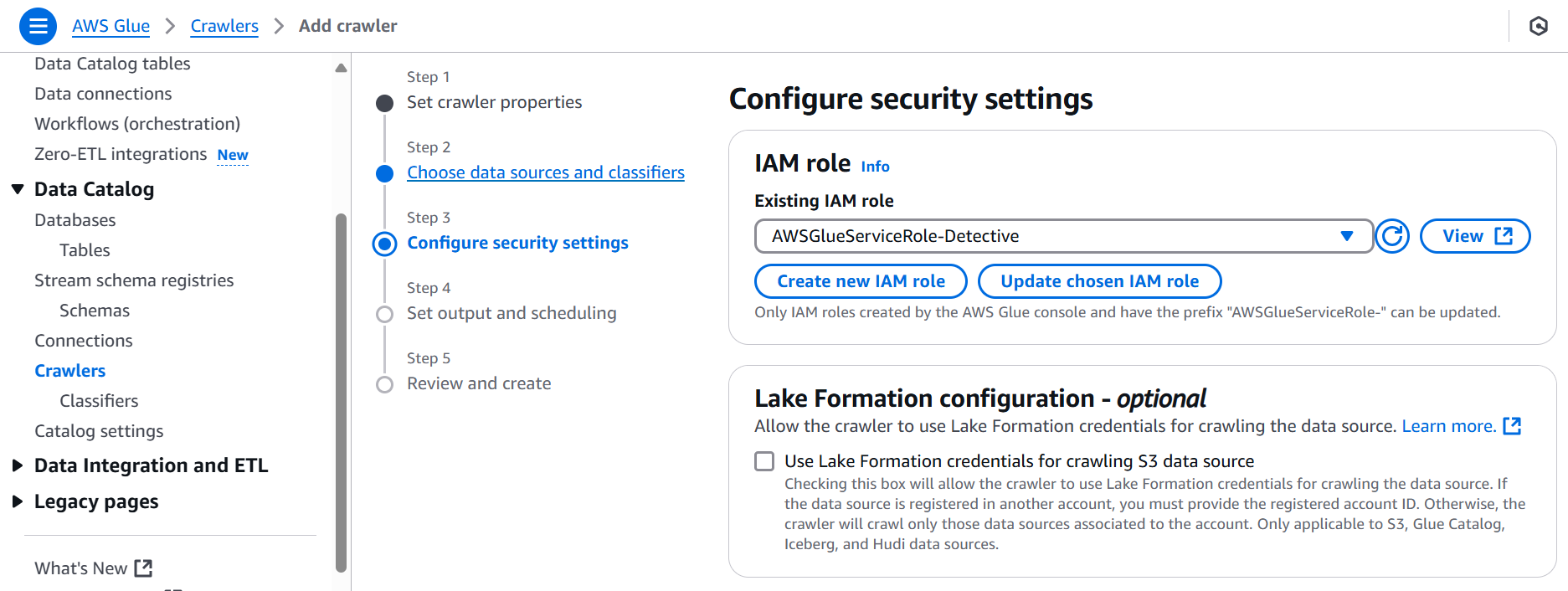The height and width of the screenshot is (591, 1568).
Task: Click the What's New external link icon
Action: tap(144, 568)
